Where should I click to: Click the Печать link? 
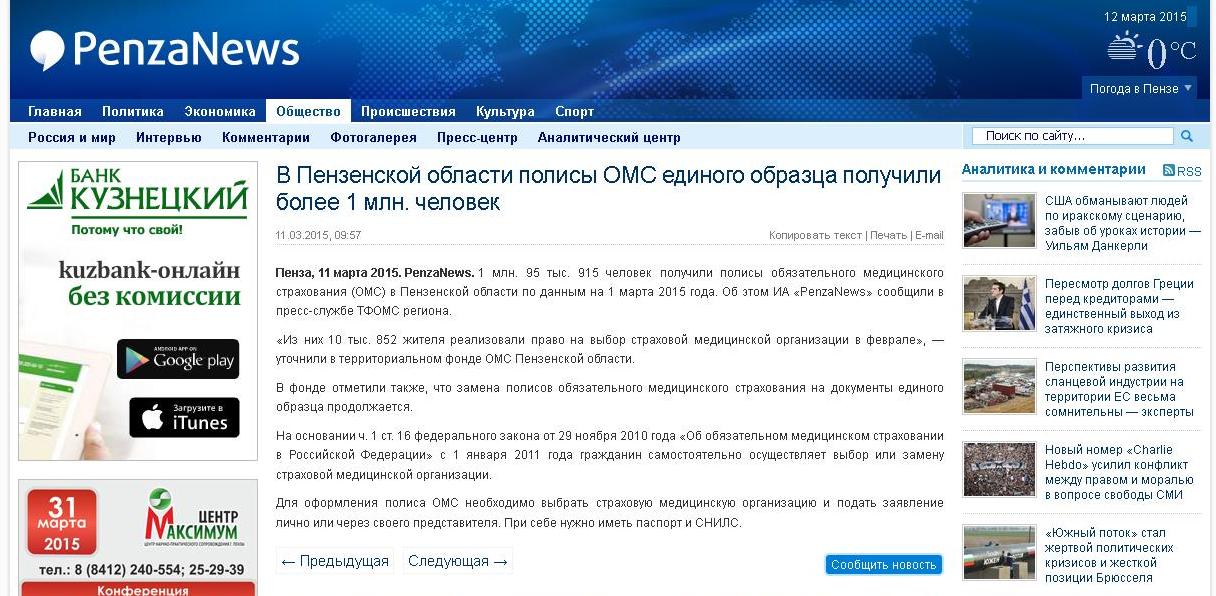coord(888,235)
